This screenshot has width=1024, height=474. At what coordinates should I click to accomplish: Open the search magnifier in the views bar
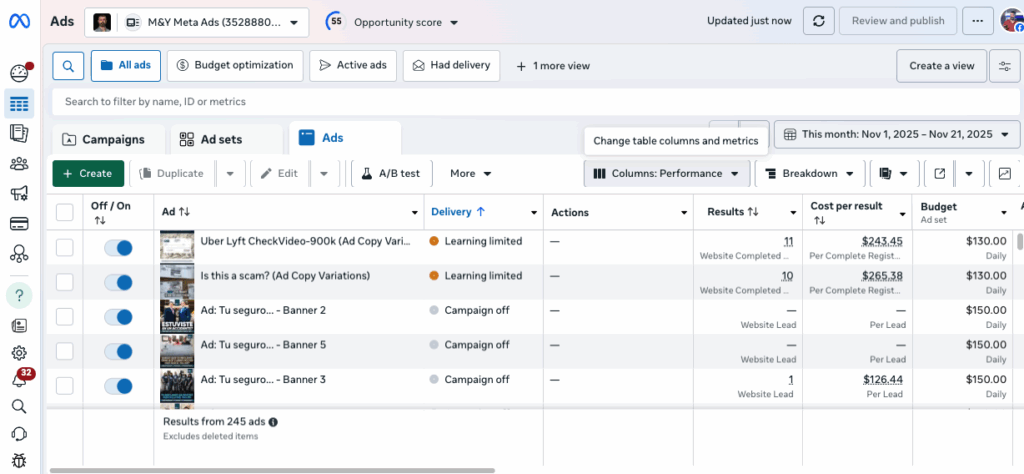click(67, 66)
